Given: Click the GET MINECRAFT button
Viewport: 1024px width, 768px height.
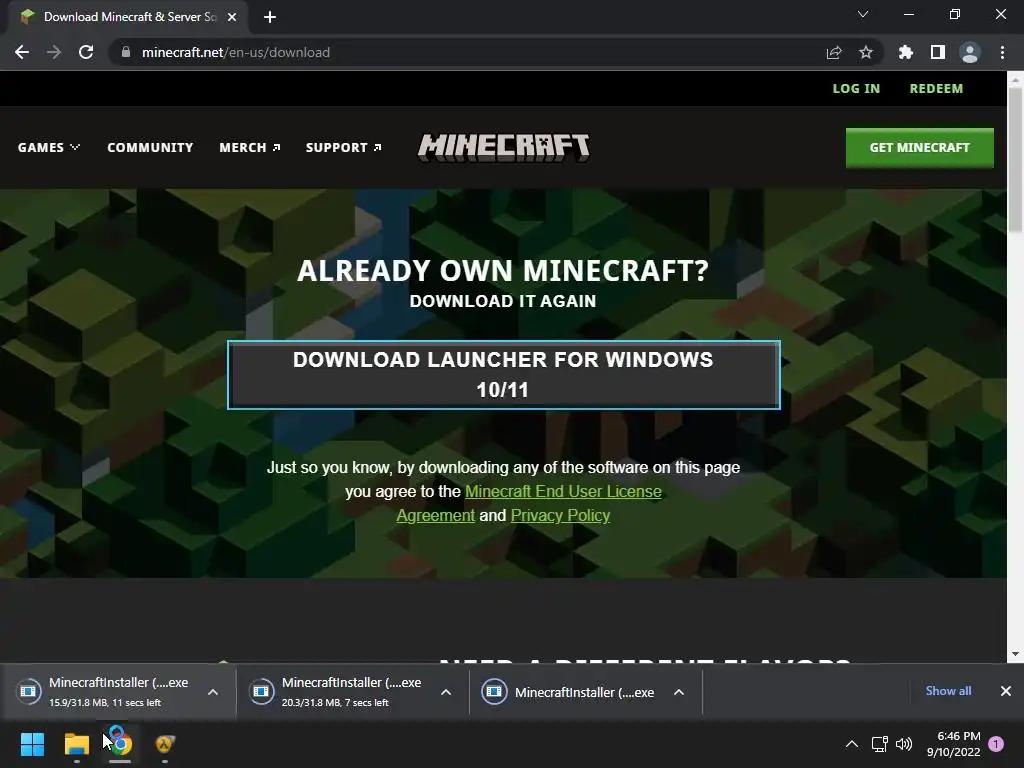Looking at the screenshot, I should point(920,148).
